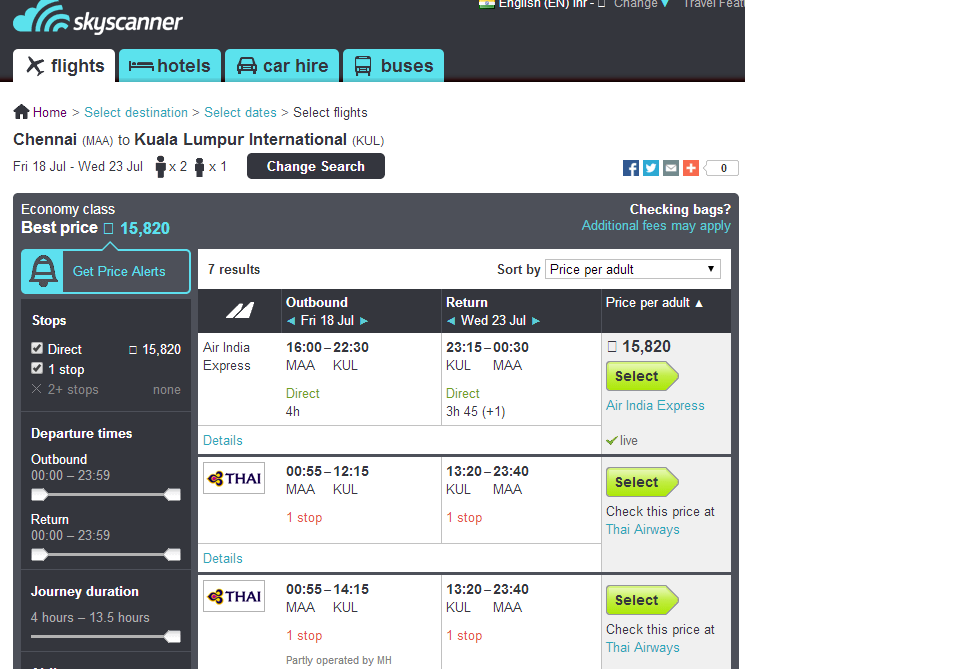Click Thai logo of 00:55–14:15 flight
This screenshot has height=669, width=960.
tap(234, 596)
